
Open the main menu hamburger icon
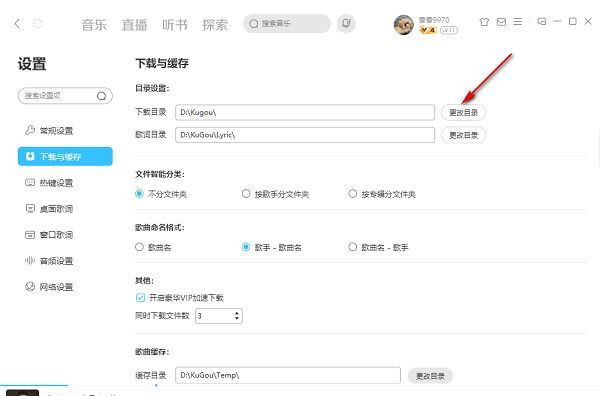tap(518, 22)
